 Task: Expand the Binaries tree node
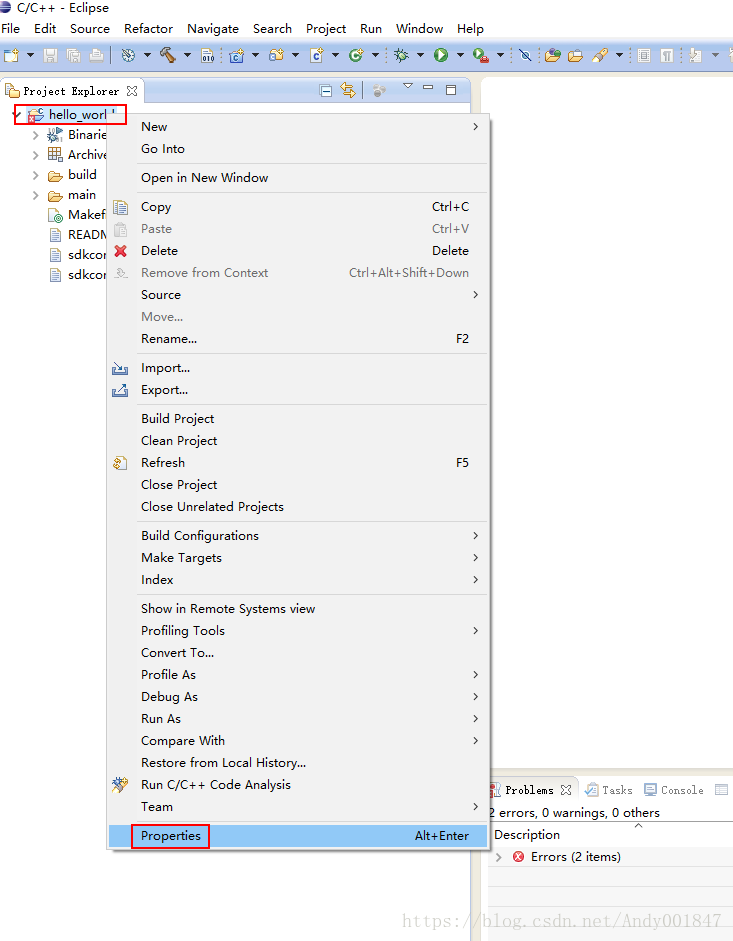coord(35,135)
